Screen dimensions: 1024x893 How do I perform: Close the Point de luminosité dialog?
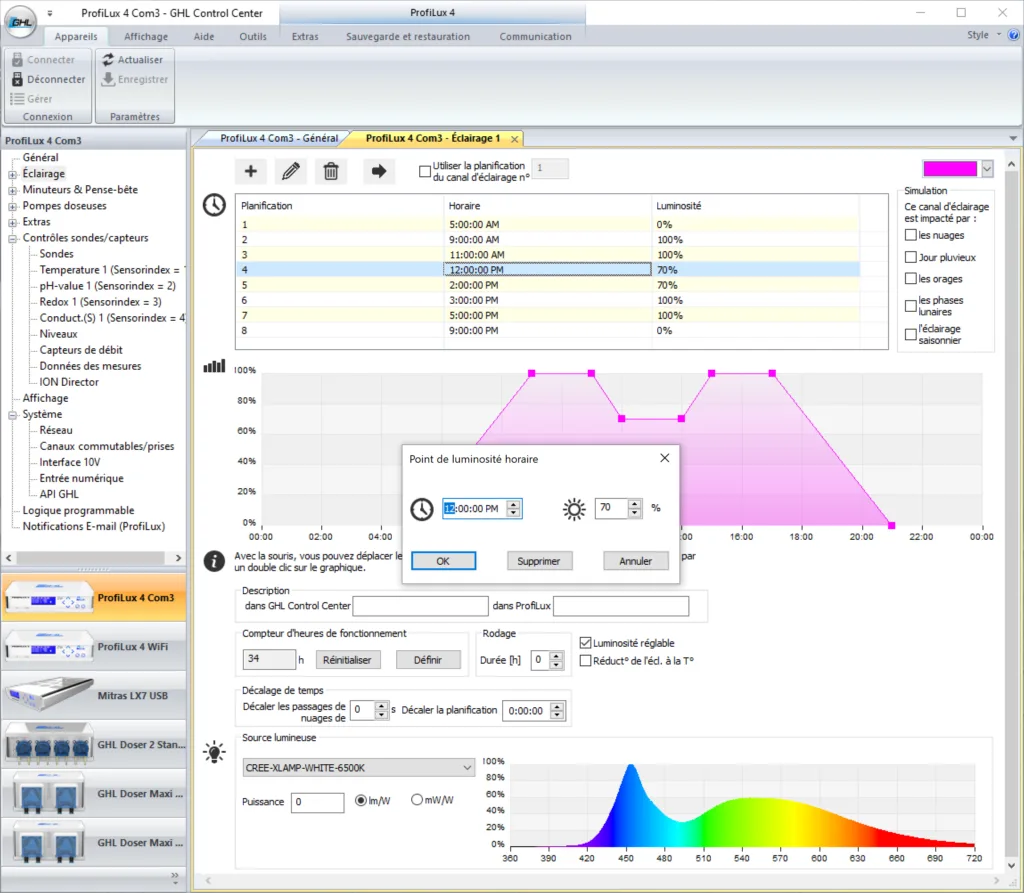pyautogui.click(x=665, y=458)
